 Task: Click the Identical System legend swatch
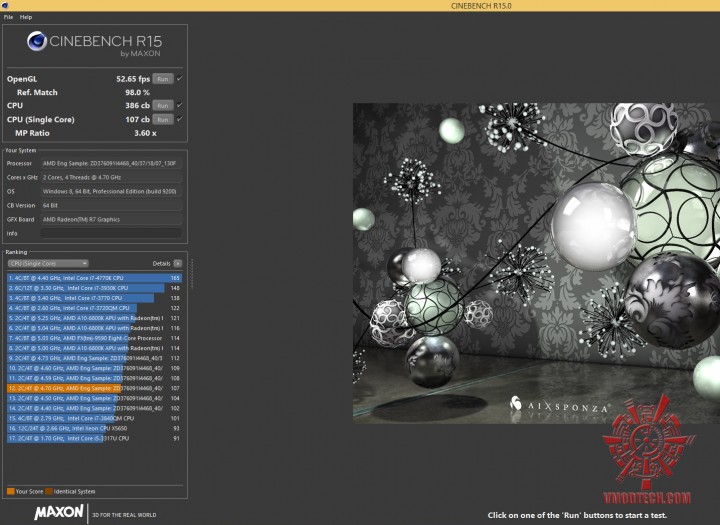coord(49,491)
